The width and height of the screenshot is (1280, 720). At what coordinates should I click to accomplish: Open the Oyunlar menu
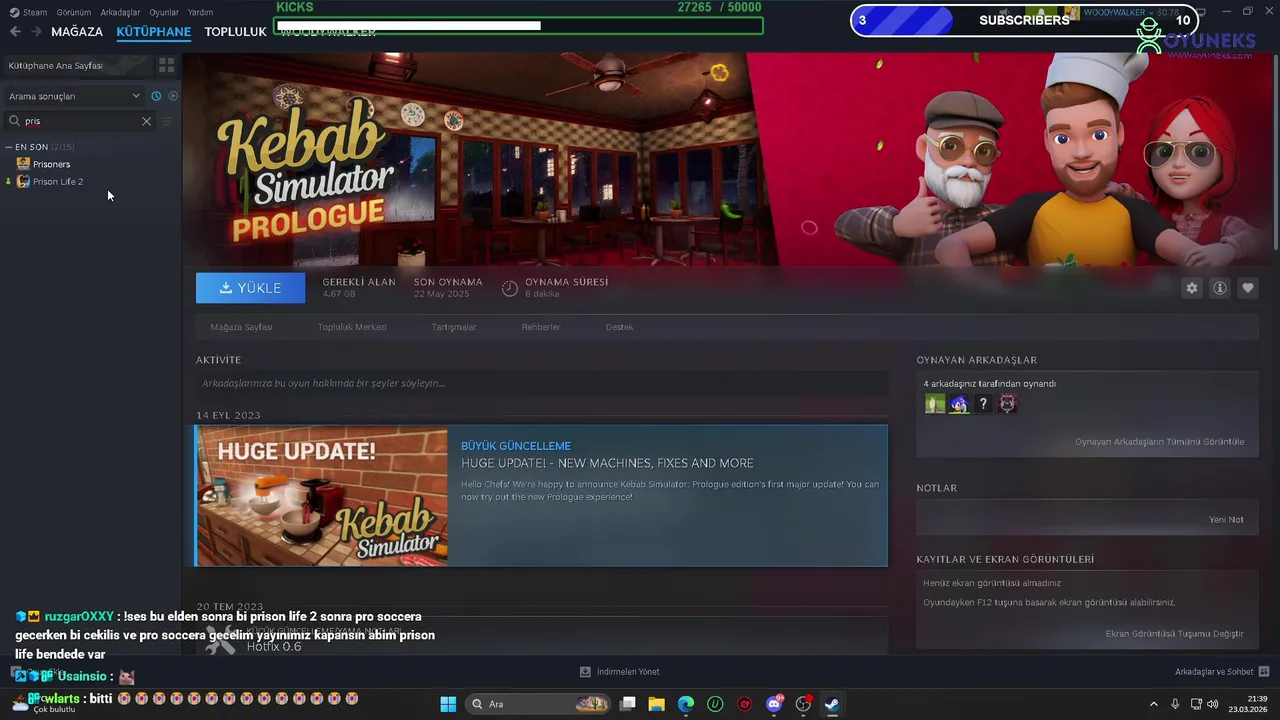(x=164, y=12)
